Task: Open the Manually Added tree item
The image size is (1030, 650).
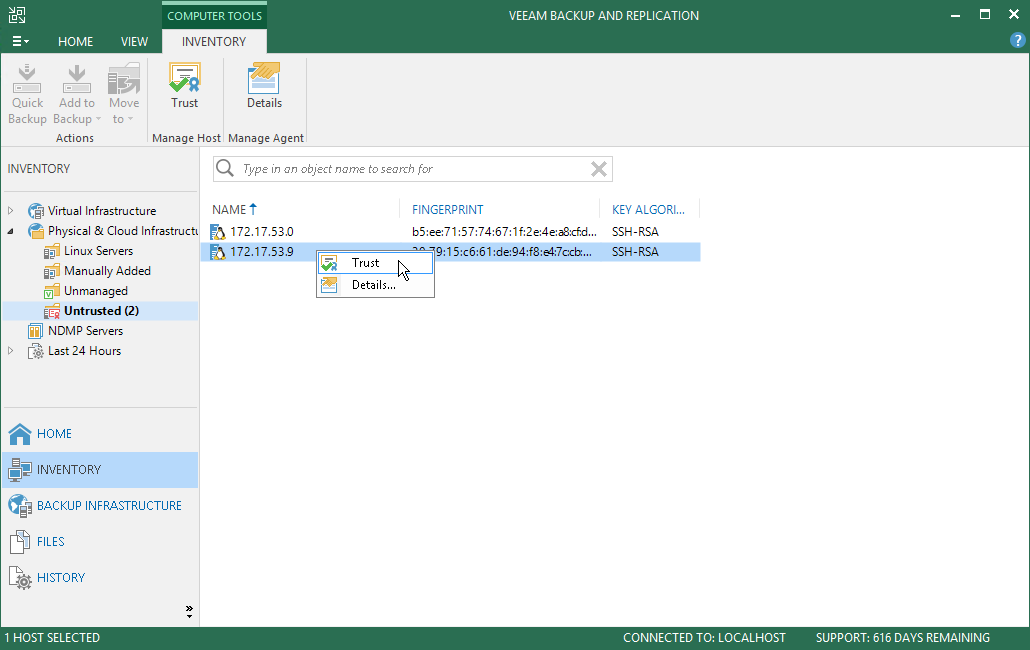Action: click(x=107, y=271)
